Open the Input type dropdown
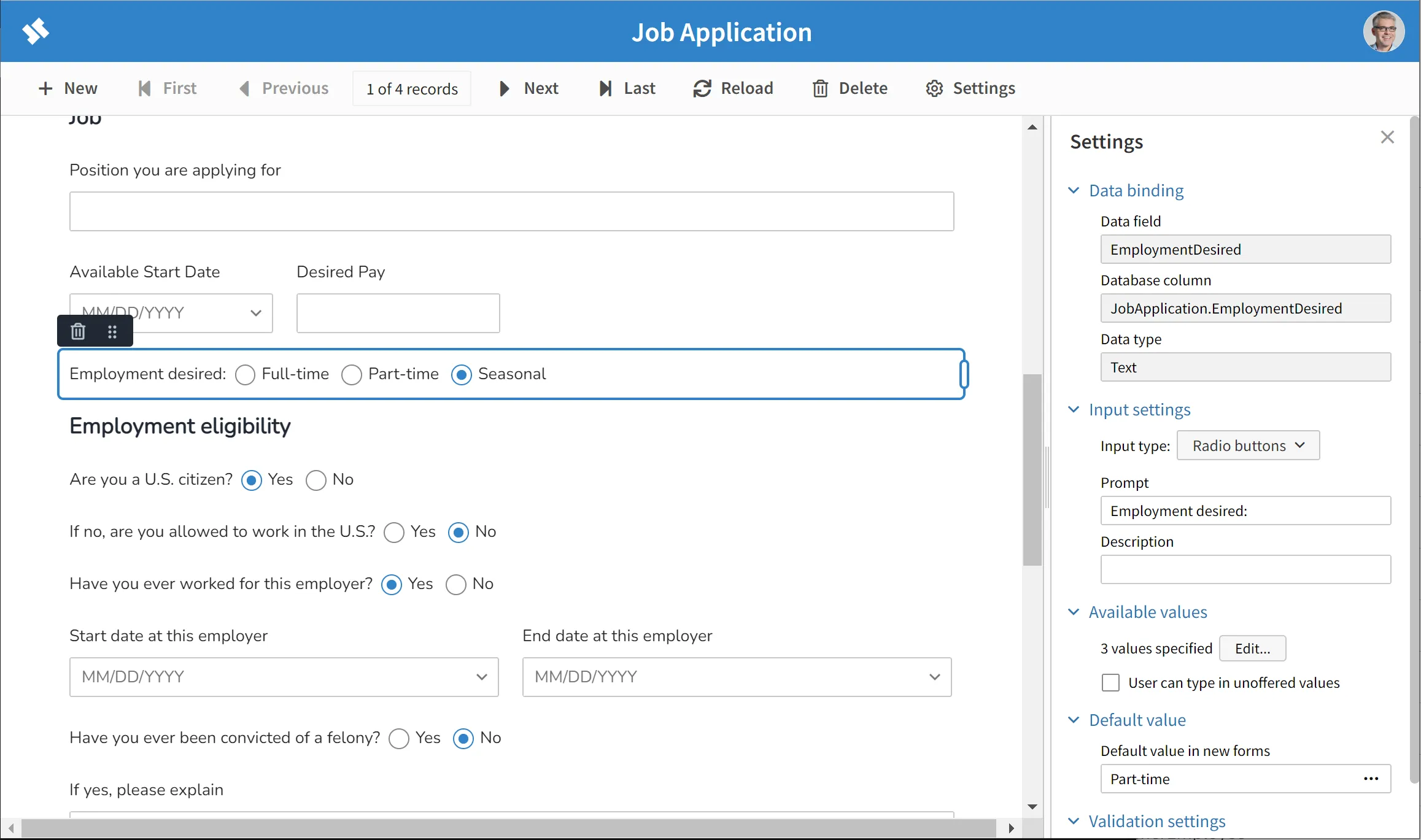This screenshot has width=1421, height=840. point(1247,445)
